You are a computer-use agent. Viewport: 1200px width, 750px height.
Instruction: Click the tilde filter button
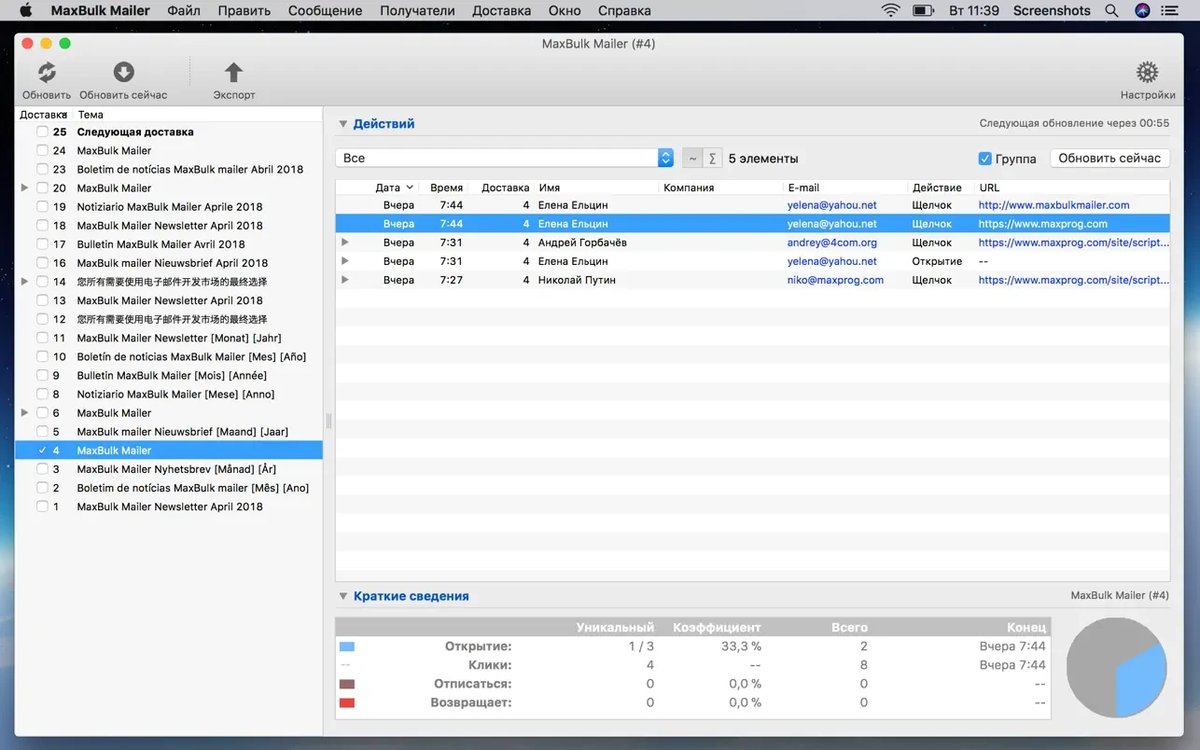[692, 158]
